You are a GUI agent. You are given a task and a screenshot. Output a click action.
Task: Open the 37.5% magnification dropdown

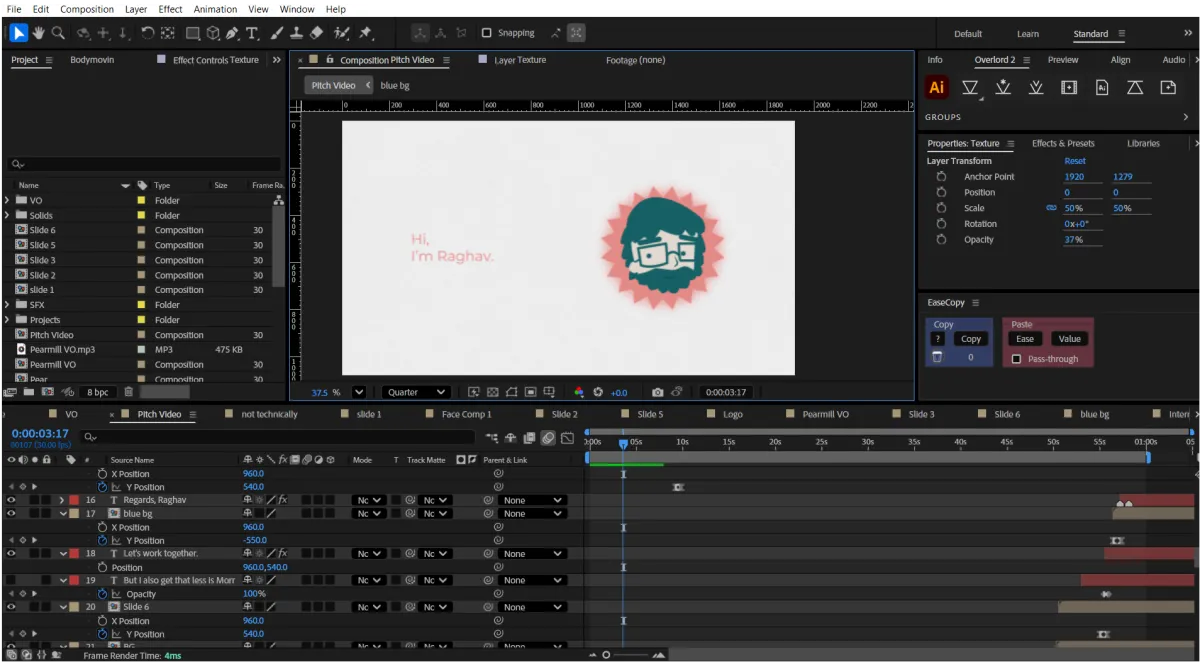tap(358, 391)
